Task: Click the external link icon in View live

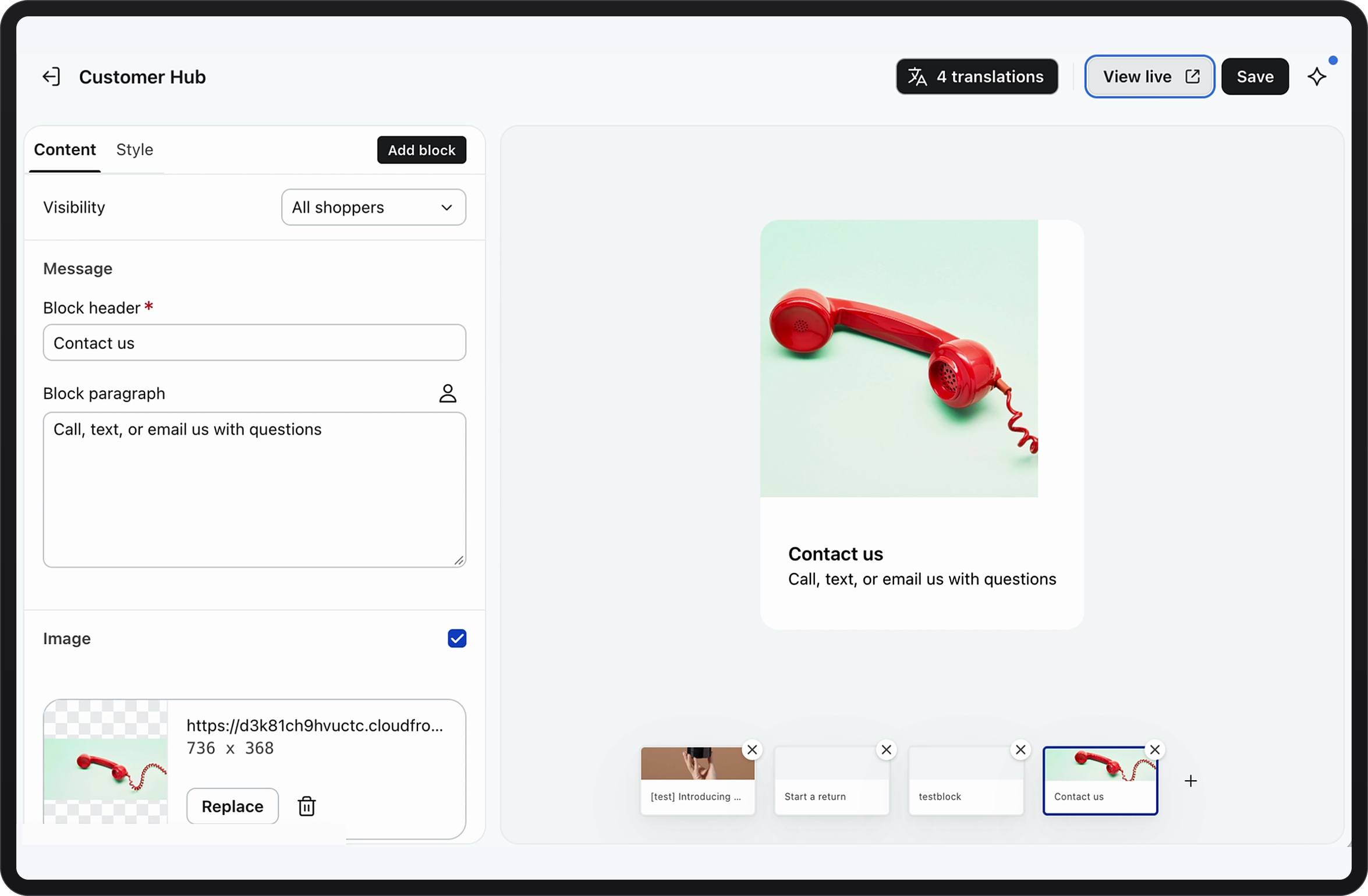Action: click(x=1192, y=76)
